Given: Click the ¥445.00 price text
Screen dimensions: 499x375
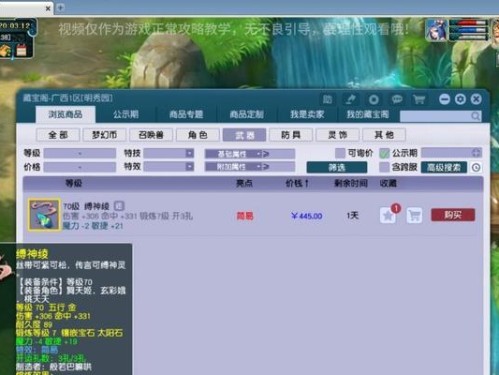Looking at the screenshot, I should (306, 216).
